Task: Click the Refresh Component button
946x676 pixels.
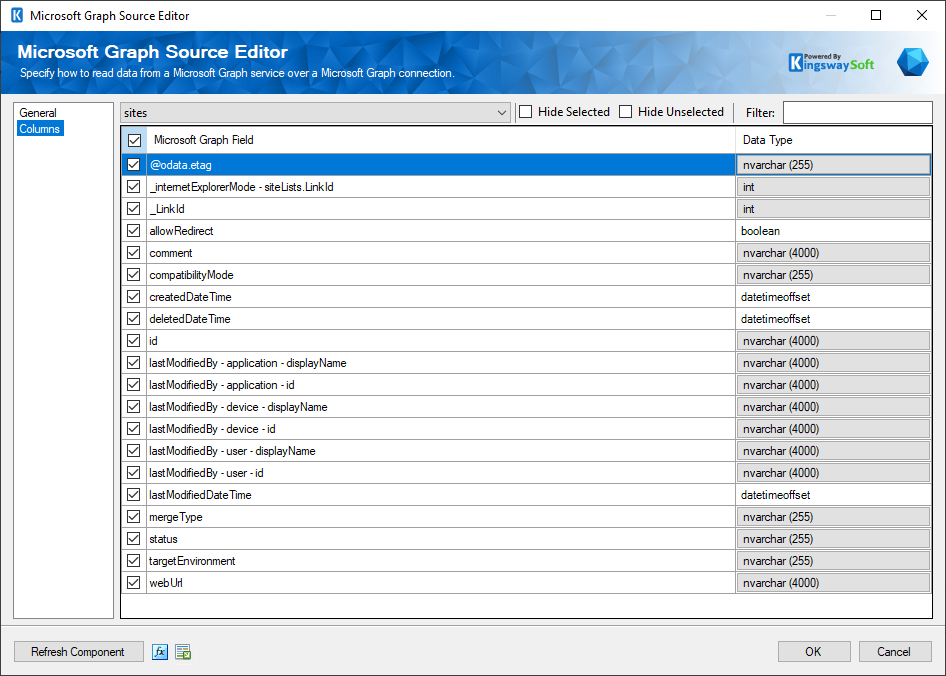Action: click(78, 651)
